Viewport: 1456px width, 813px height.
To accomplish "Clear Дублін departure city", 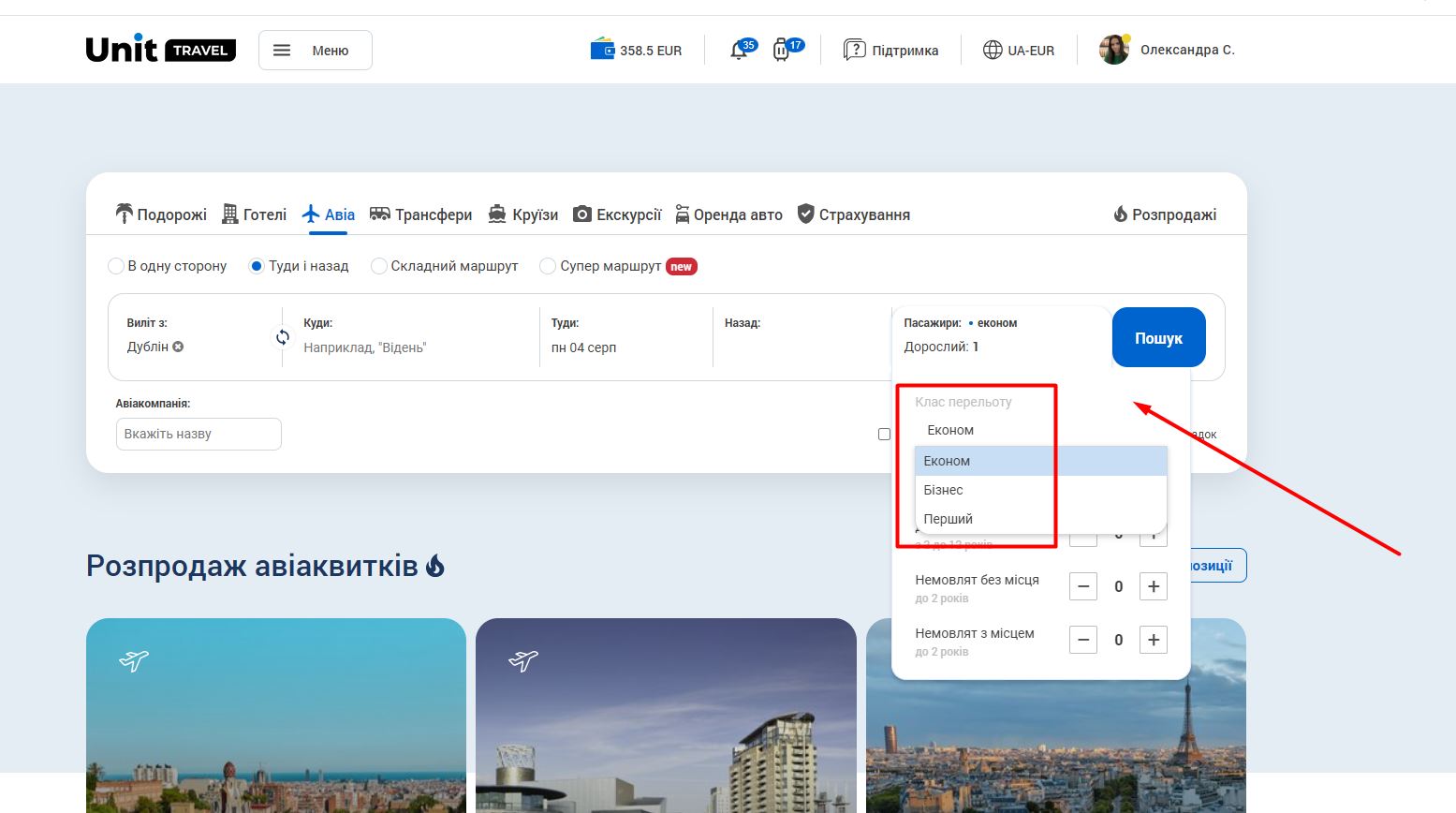I will 178,347.
